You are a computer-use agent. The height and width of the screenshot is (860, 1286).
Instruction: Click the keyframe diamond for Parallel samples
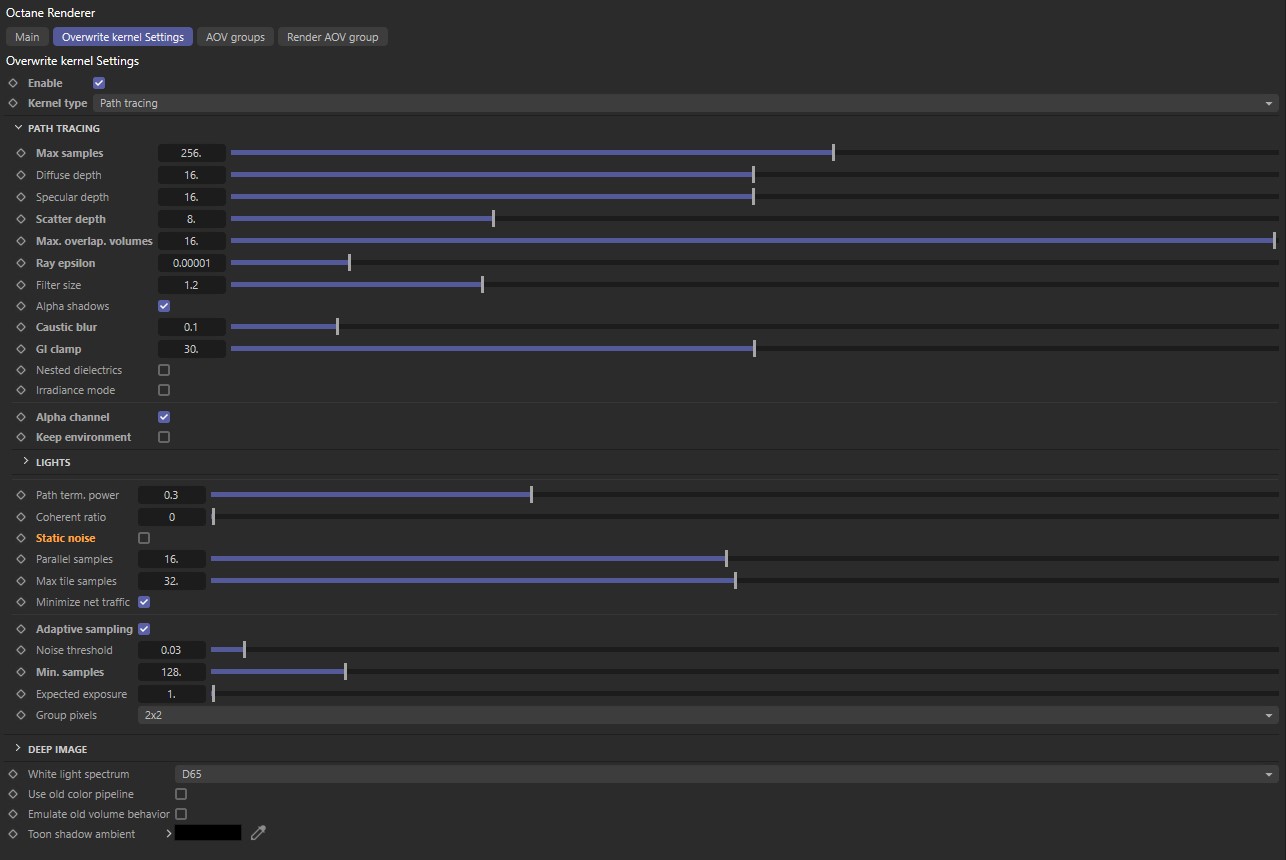pos(21,559)
